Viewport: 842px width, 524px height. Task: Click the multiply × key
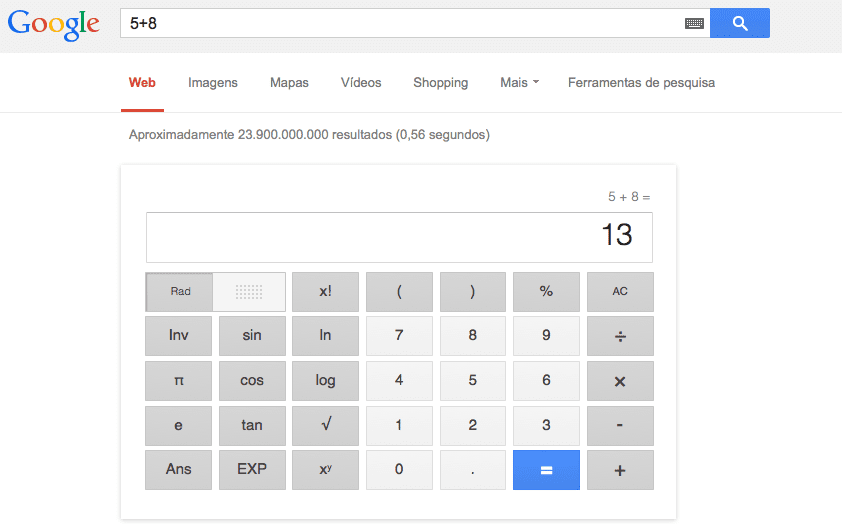pyautogui.click(x=620, y=381)
